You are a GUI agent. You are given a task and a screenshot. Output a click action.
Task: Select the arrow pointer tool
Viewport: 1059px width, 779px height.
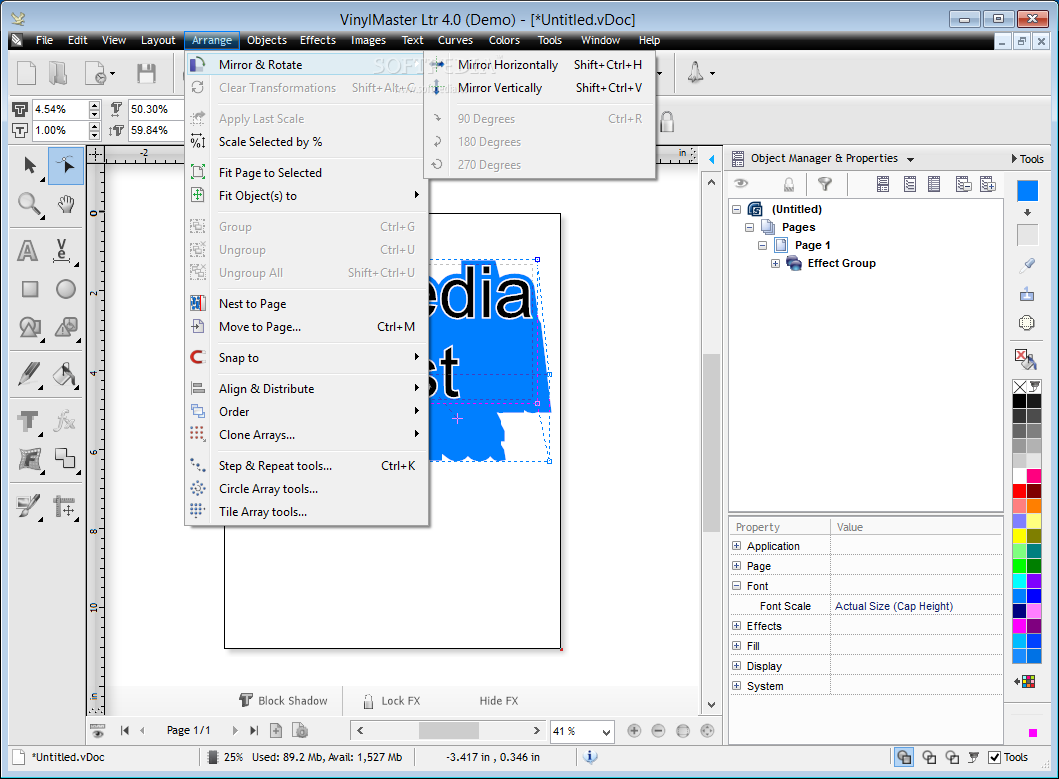(30, 166)
